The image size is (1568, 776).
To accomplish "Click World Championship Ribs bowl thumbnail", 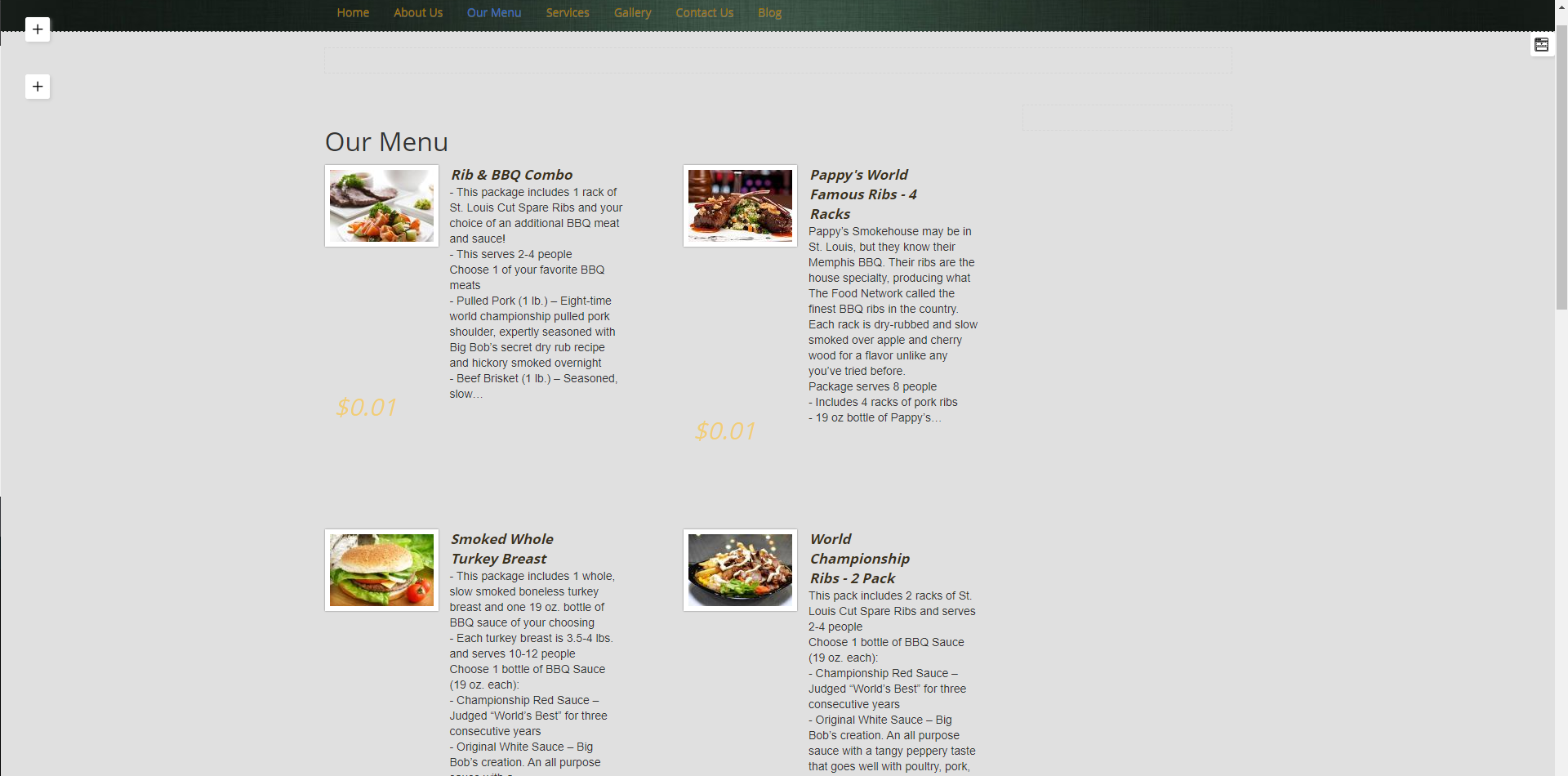I will 740,570.
